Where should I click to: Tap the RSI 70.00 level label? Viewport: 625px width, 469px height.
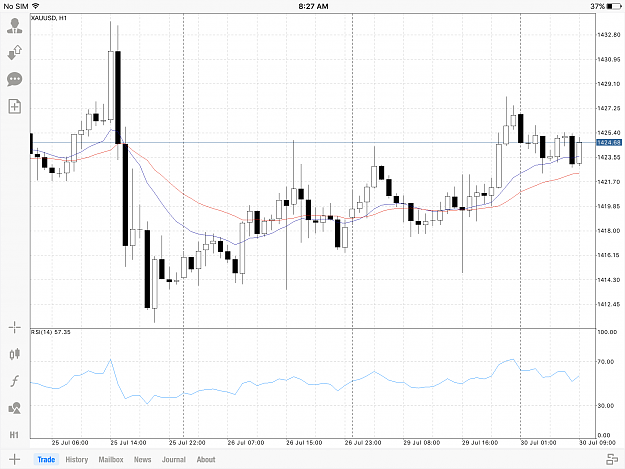pyautogui.click(x=606, y=362)
